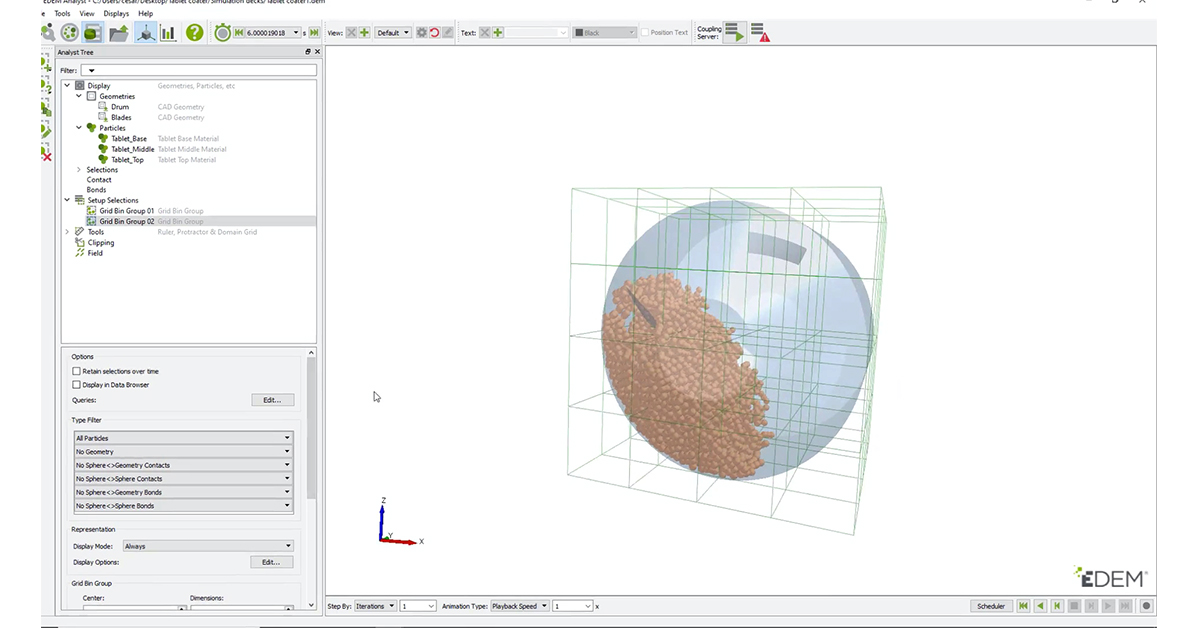This screenshot has width=1200, height=628.
Task: Click the red reset view arrow icon
Action: coord(434,33)
